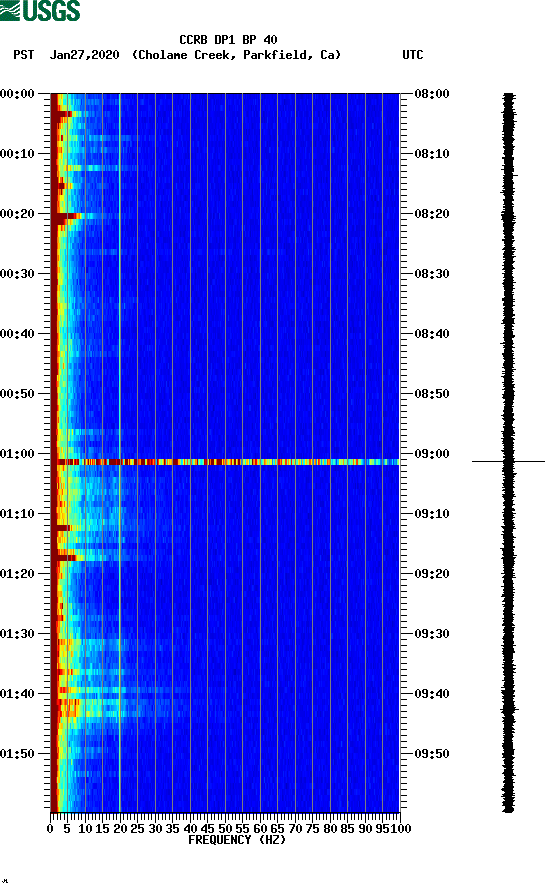Image resolution: width=552 pixels, height=892 pixels.
Task: Click the 01:10 PST time label
Action: [18, 514]
